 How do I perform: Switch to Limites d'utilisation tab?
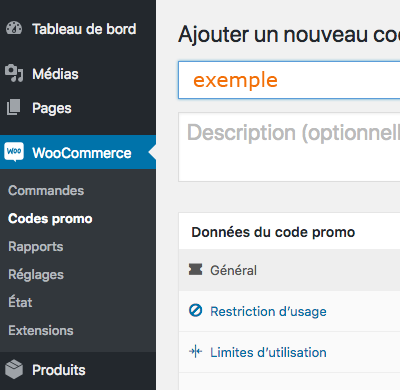[x=289, y=352]
